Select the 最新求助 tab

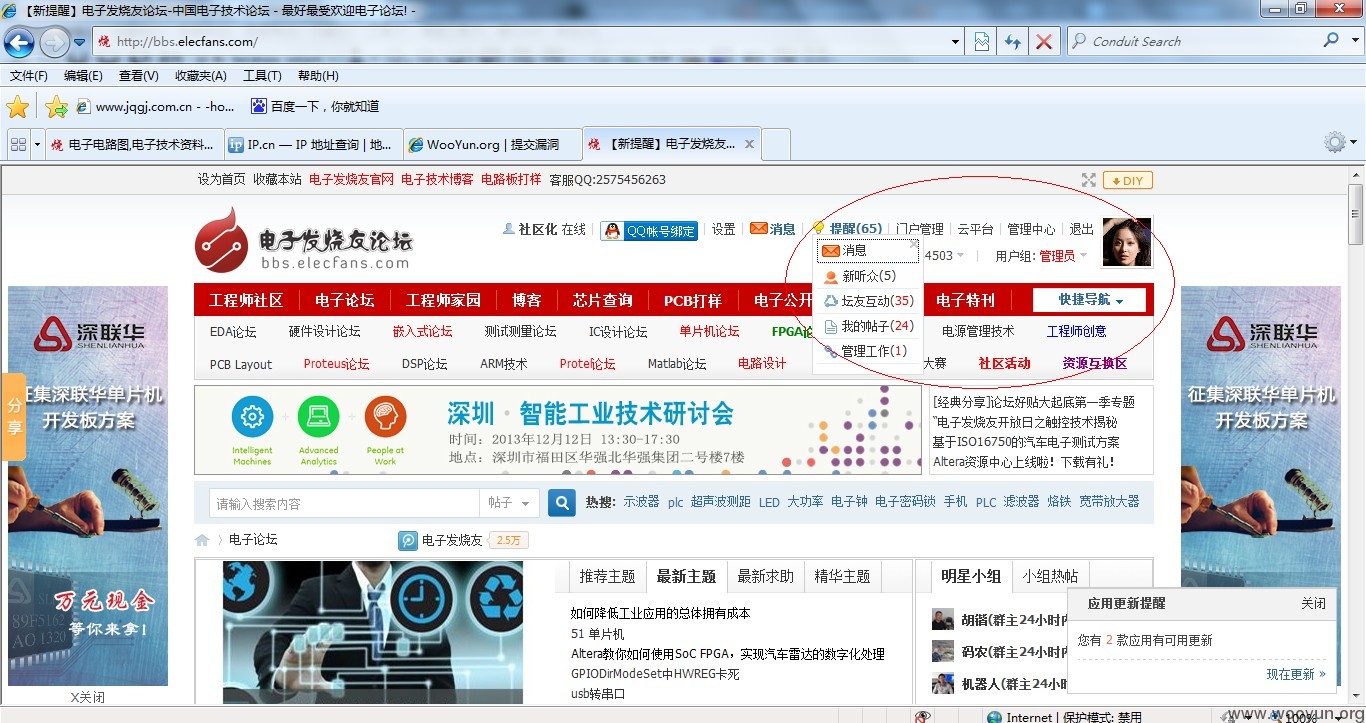[x=765, y=576]
